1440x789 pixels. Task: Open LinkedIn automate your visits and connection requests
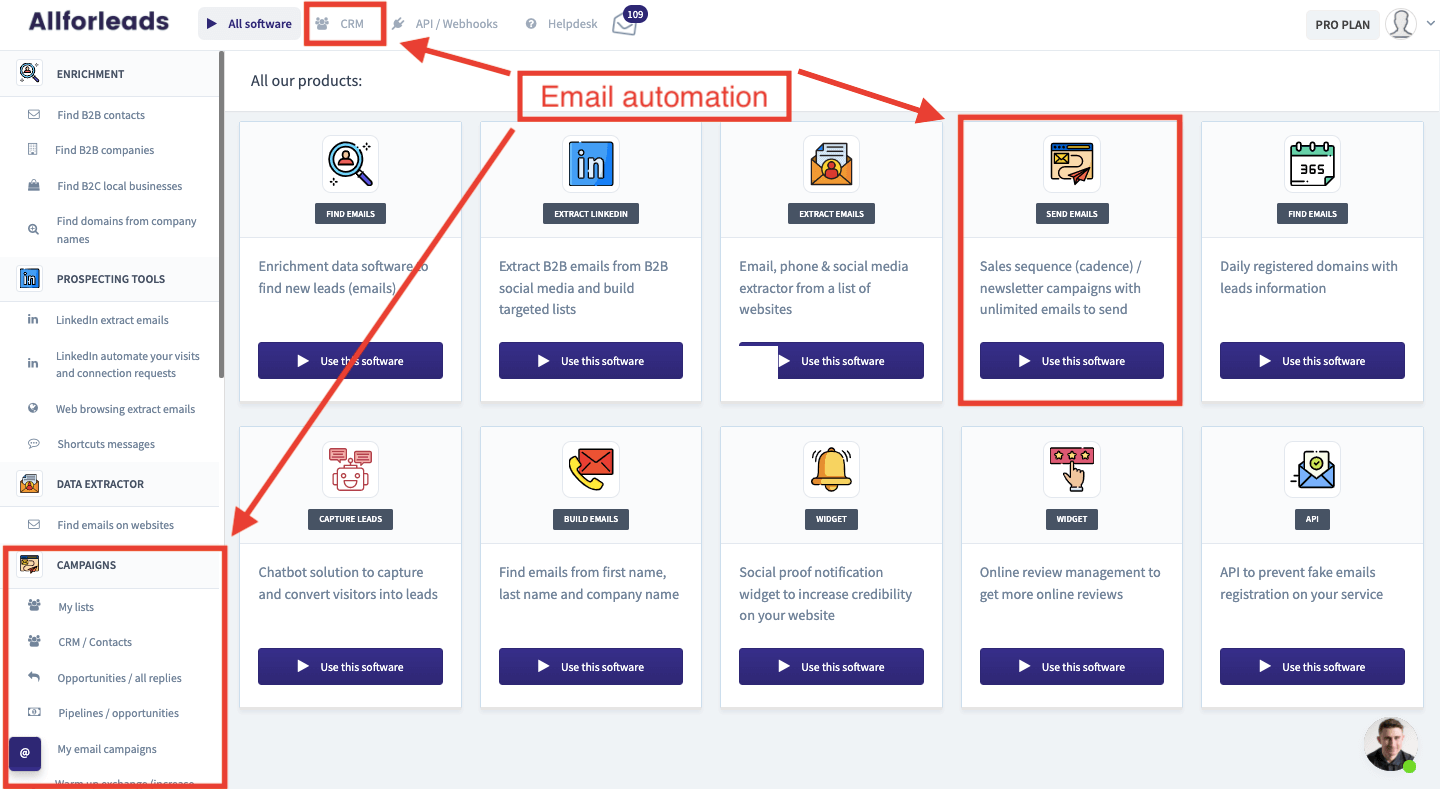128,364
